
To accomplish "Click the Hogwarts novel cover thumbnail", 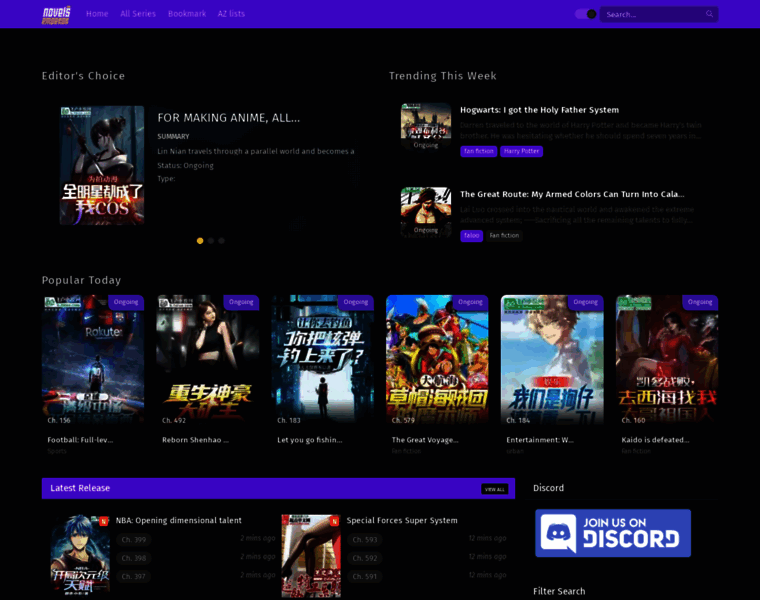I will 426,127.
